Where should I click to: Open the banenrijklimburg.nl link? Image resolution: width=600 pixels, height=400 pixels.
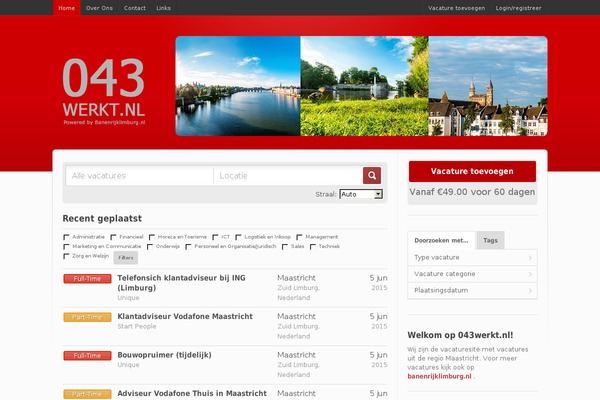tap(439, 376)
